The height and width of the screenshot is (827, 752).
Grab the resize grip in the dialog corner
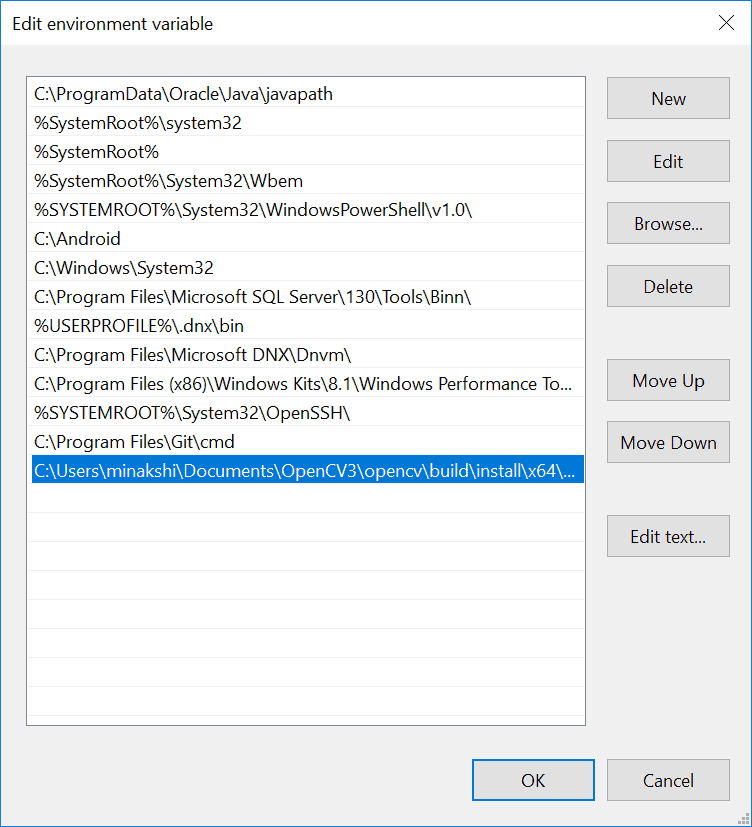click(743, 818)
